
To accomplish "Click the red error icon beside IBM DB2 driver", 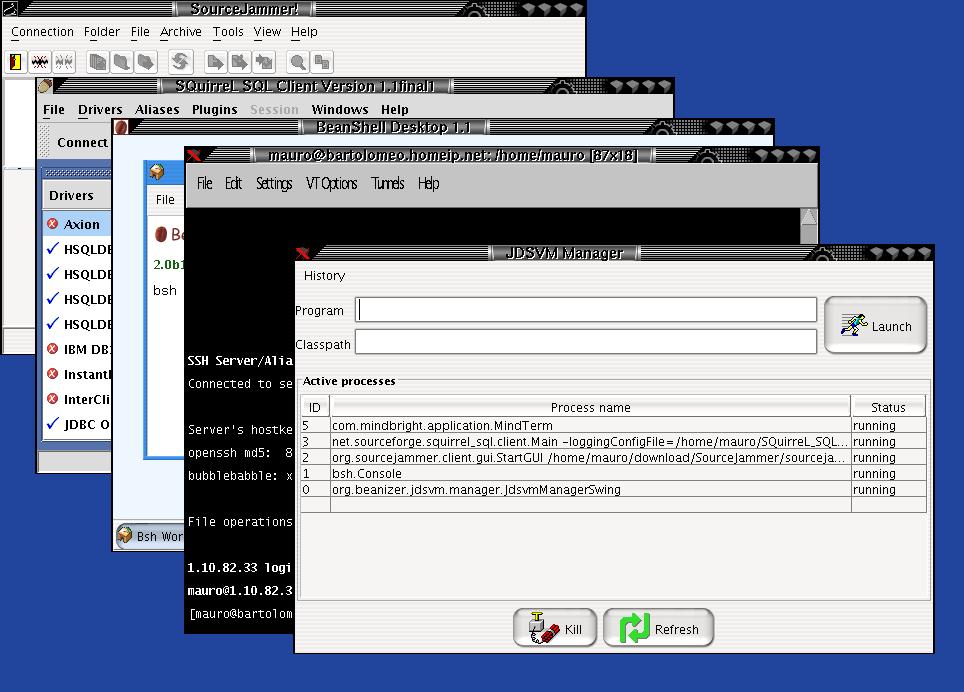I will click(53, 348).
